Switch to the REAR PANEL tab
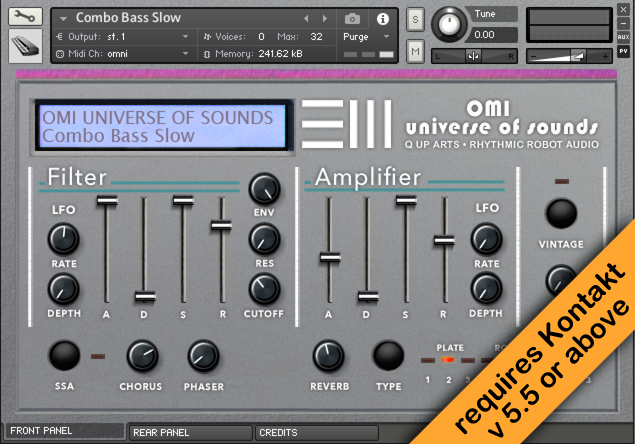This screenshot has height=444, width=635. tap(190, 433)
